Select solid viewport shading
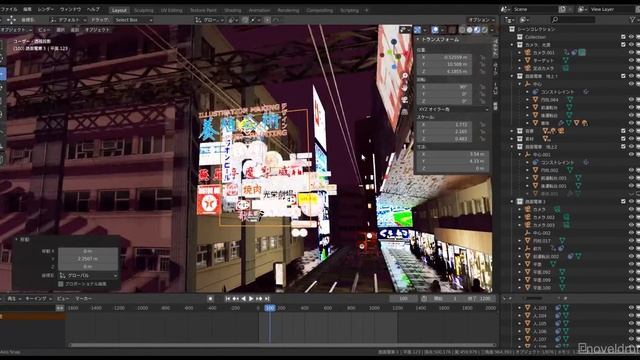The image size is (640, 360). (x=469, y=30)
